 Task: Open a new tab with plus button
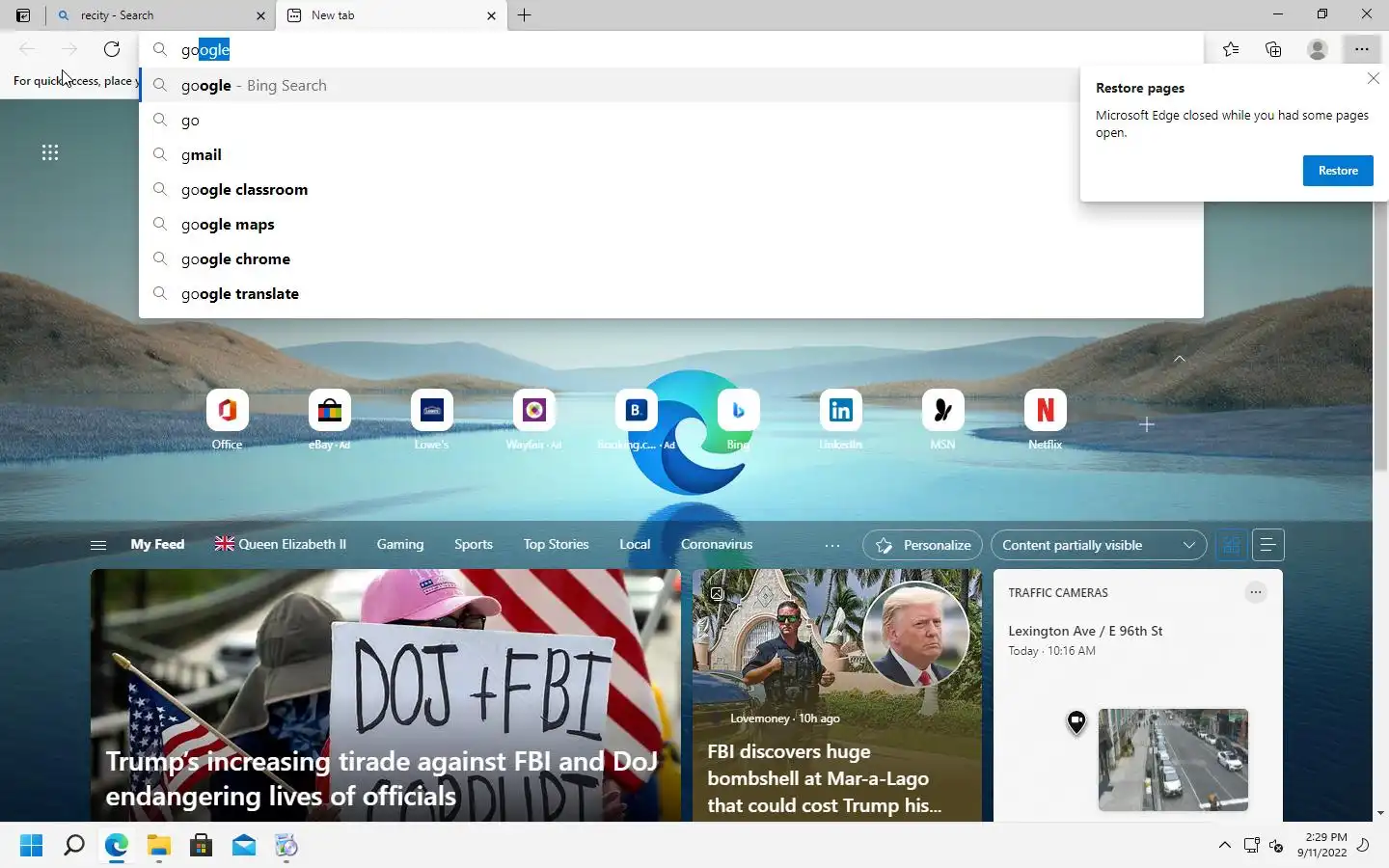(524, 15)
